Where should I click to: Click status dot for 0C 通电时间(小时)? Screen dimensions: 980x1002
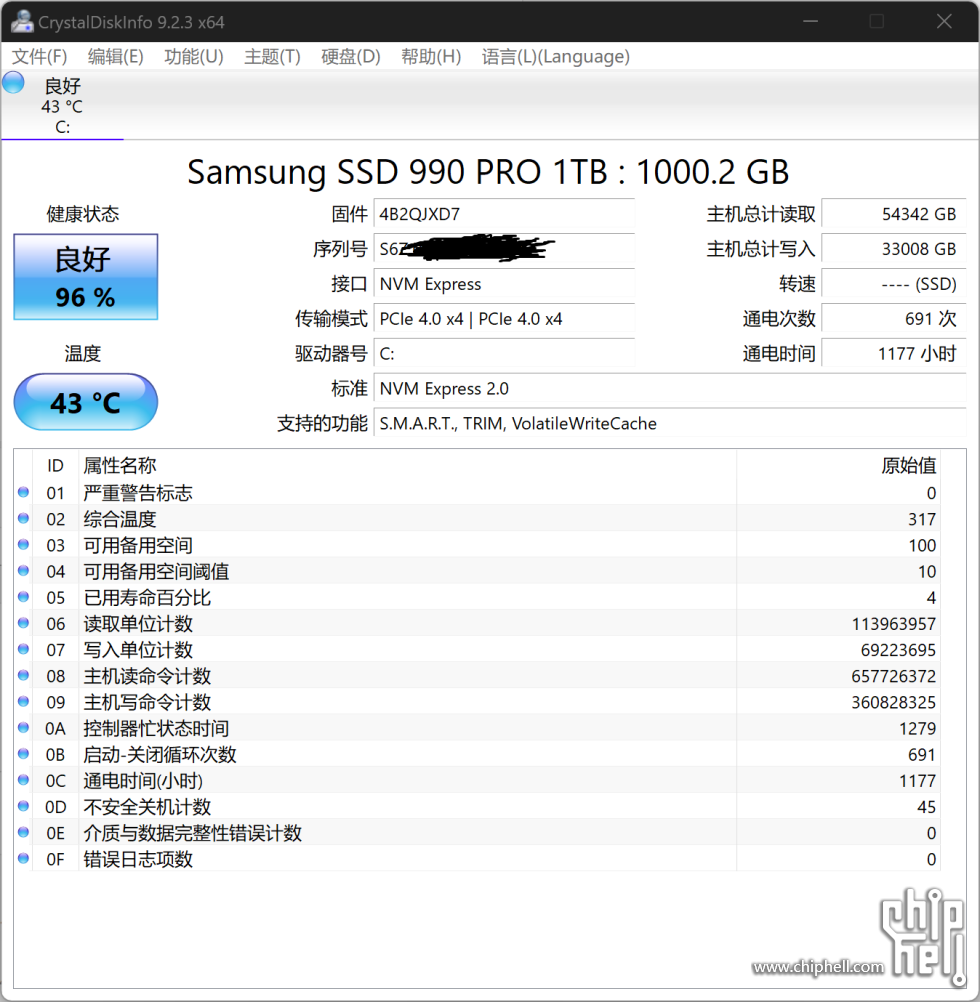tap(24, 780)
